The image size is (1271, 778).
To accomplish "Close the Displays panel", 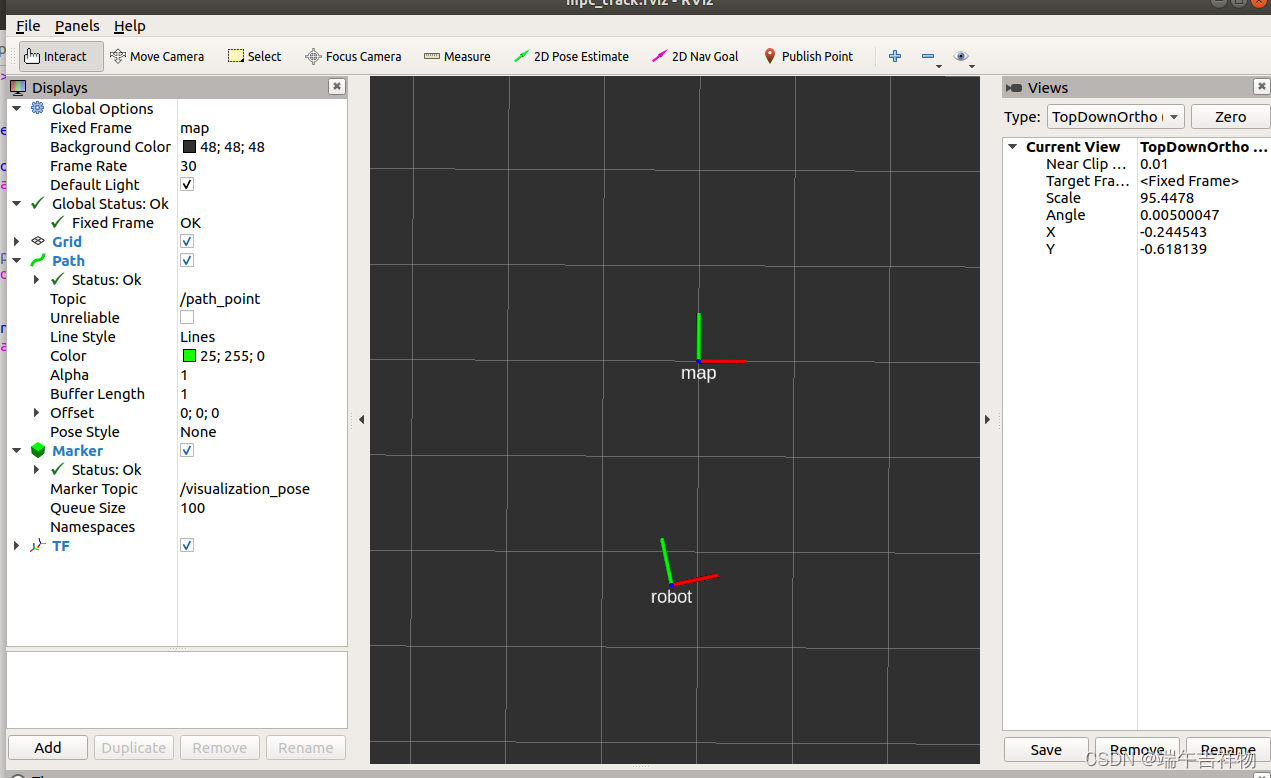I will coord(337,87).
